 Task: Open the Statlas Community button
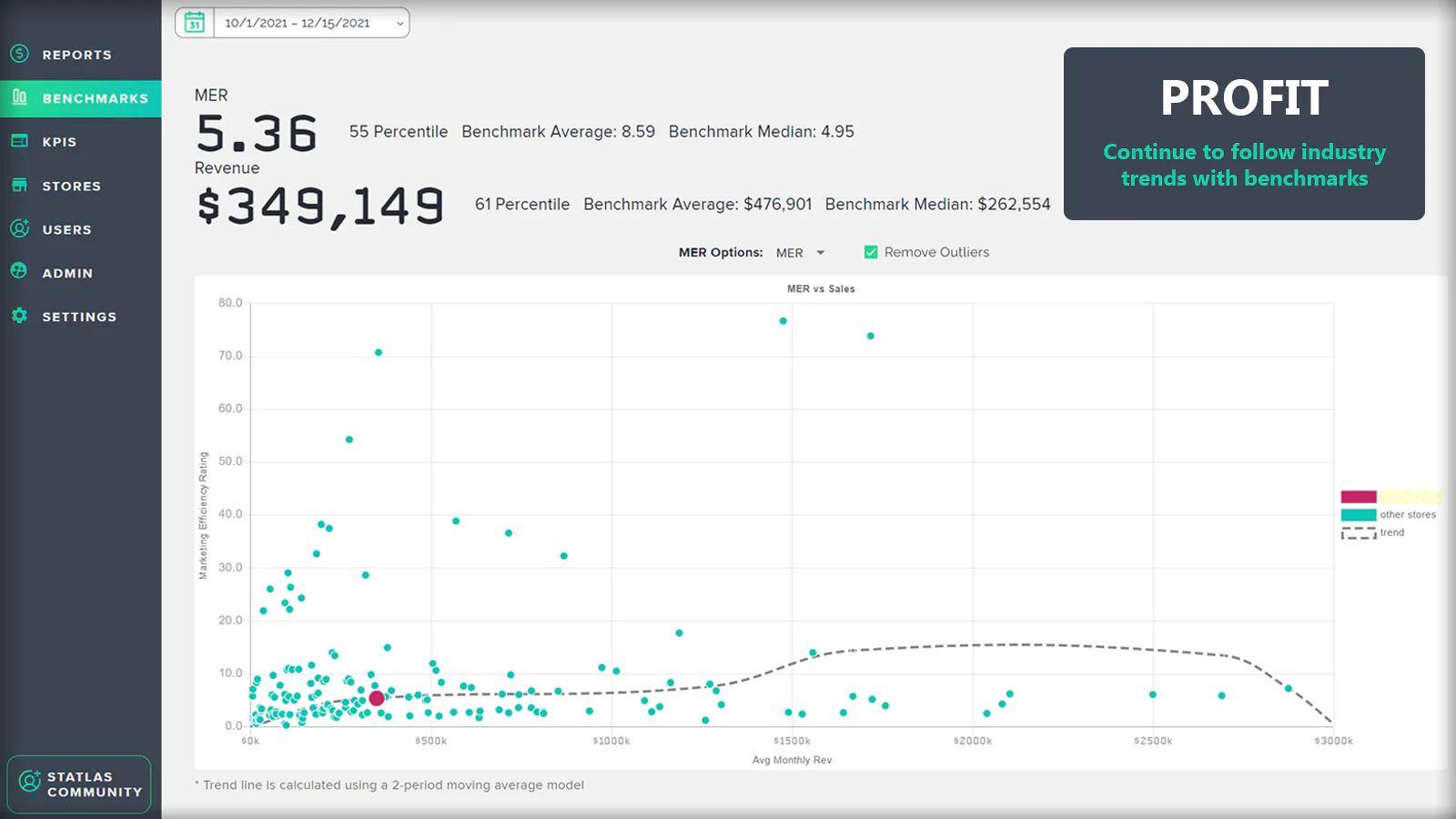pyautogui.click(x=79, y=784)
